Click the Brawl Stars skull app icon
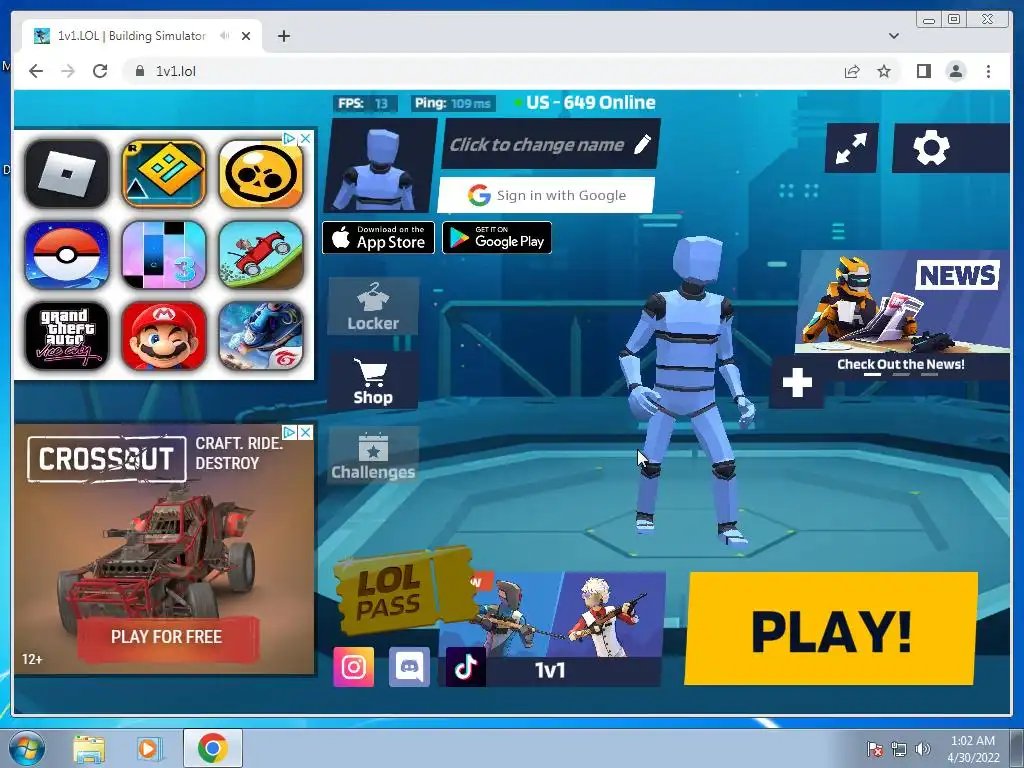This screenshot has width=1024, height=768. pyautogui.click(x=261, y=174)
